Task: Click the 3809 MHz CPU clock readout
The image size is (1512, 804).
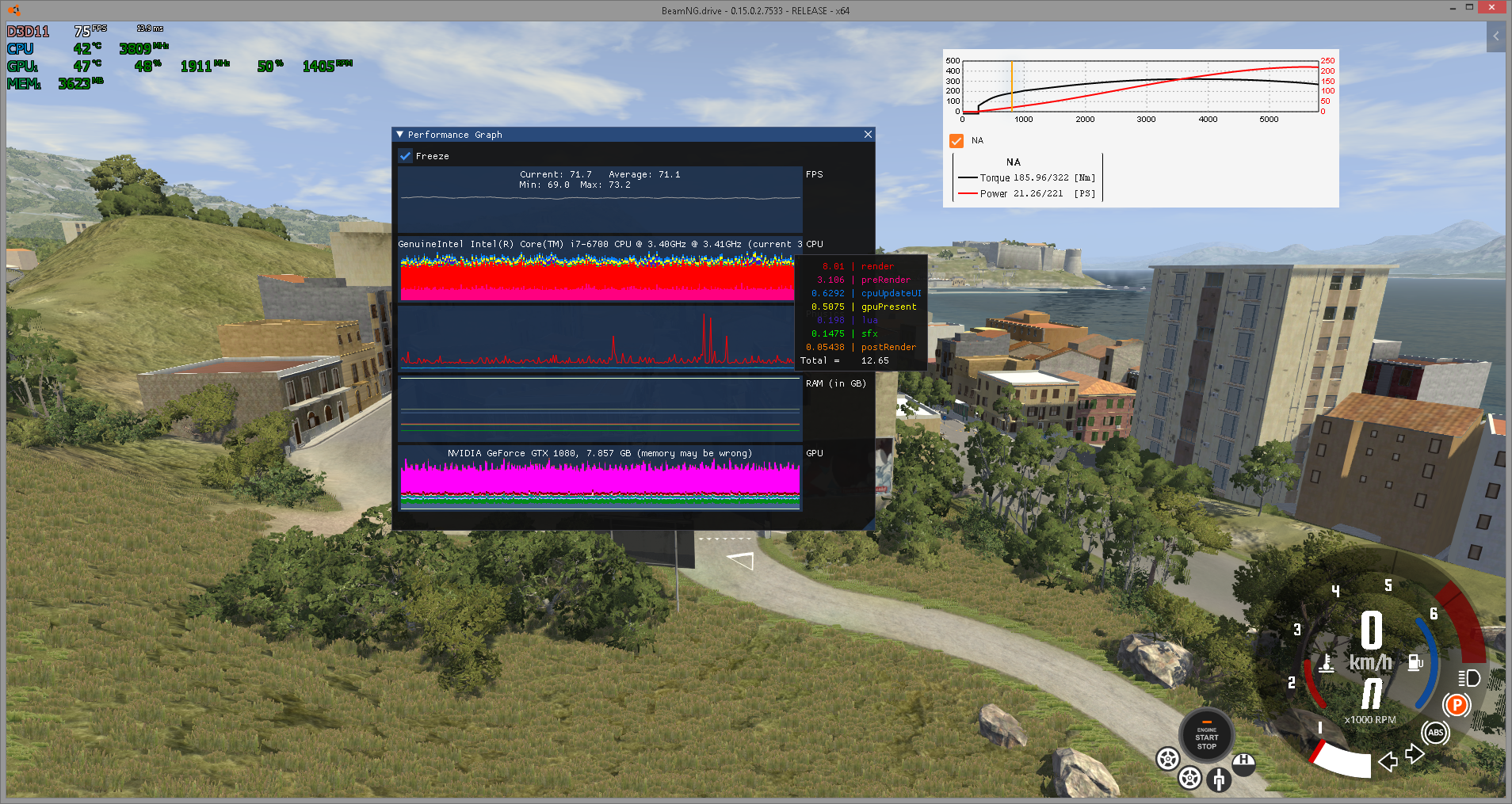Action: coord(143,48)
